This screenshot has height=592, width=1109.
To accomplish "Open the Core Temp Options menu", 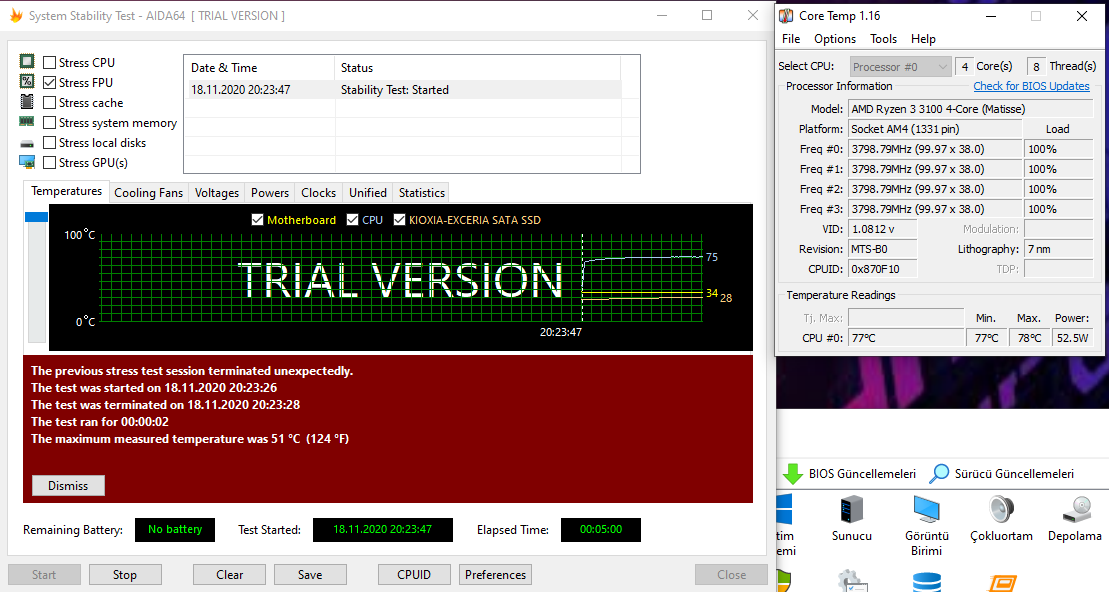I will 835,39.
